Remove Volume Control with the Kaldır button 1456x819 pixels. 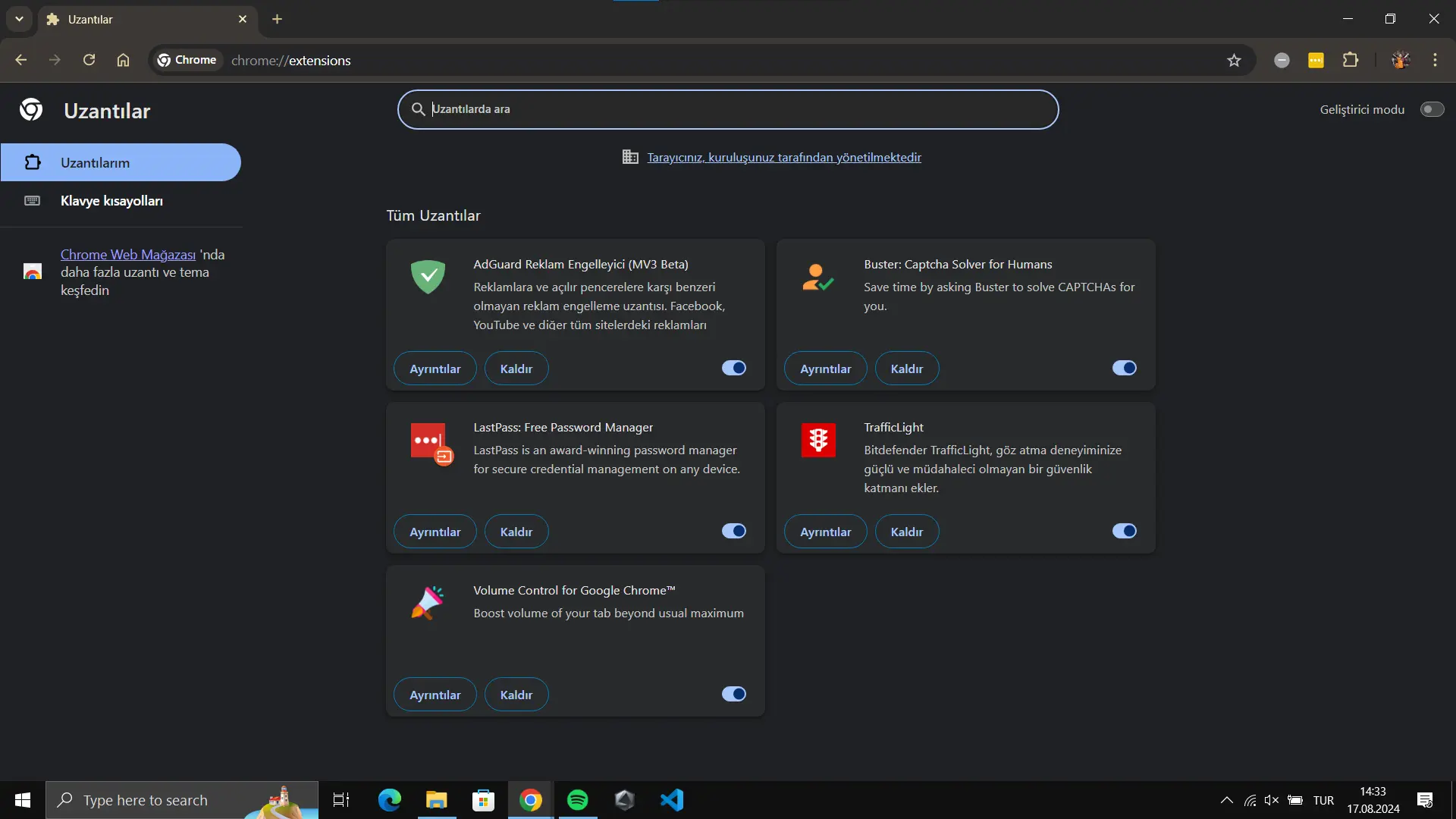coord(516,695)
